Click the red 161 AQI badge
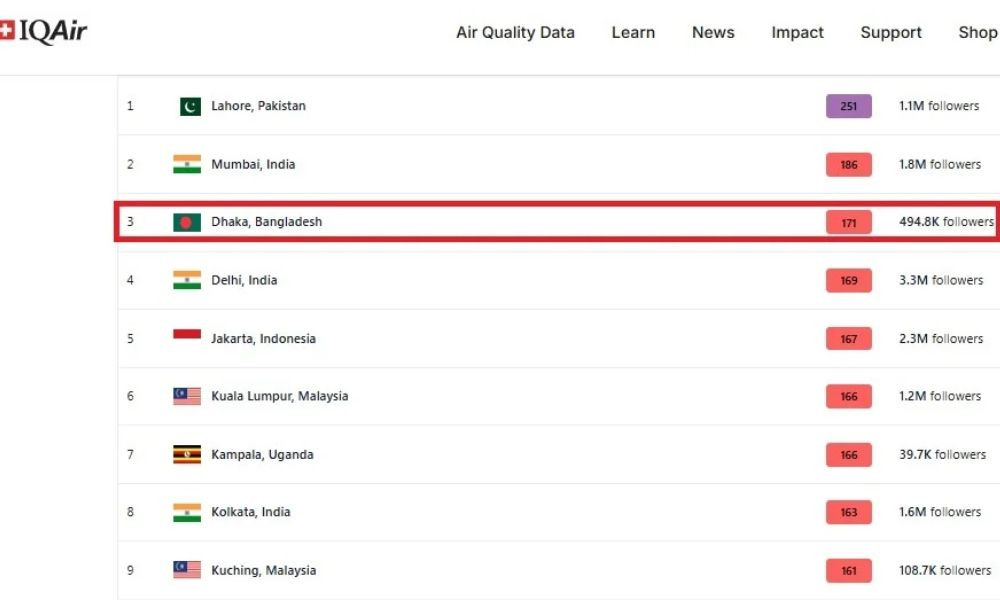This screenshot has width=1000, height=600. click(848, 571)
